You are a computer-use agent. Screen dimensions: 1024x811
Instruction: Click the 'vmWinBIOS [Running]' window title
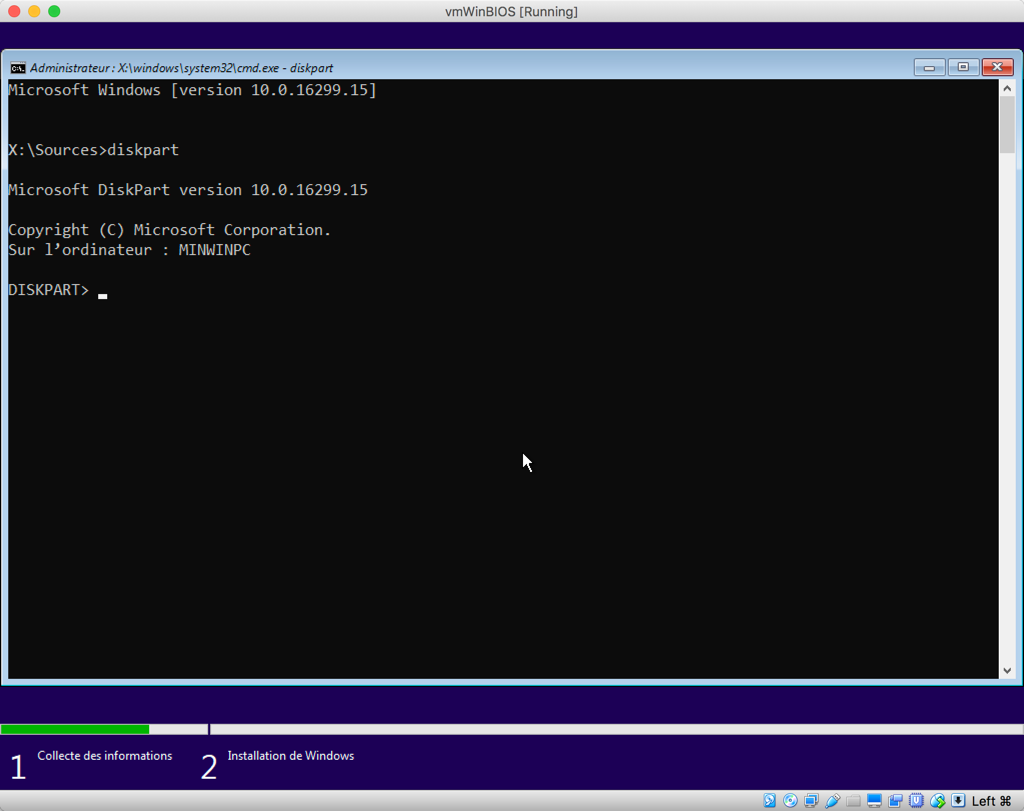click(511, 12)
